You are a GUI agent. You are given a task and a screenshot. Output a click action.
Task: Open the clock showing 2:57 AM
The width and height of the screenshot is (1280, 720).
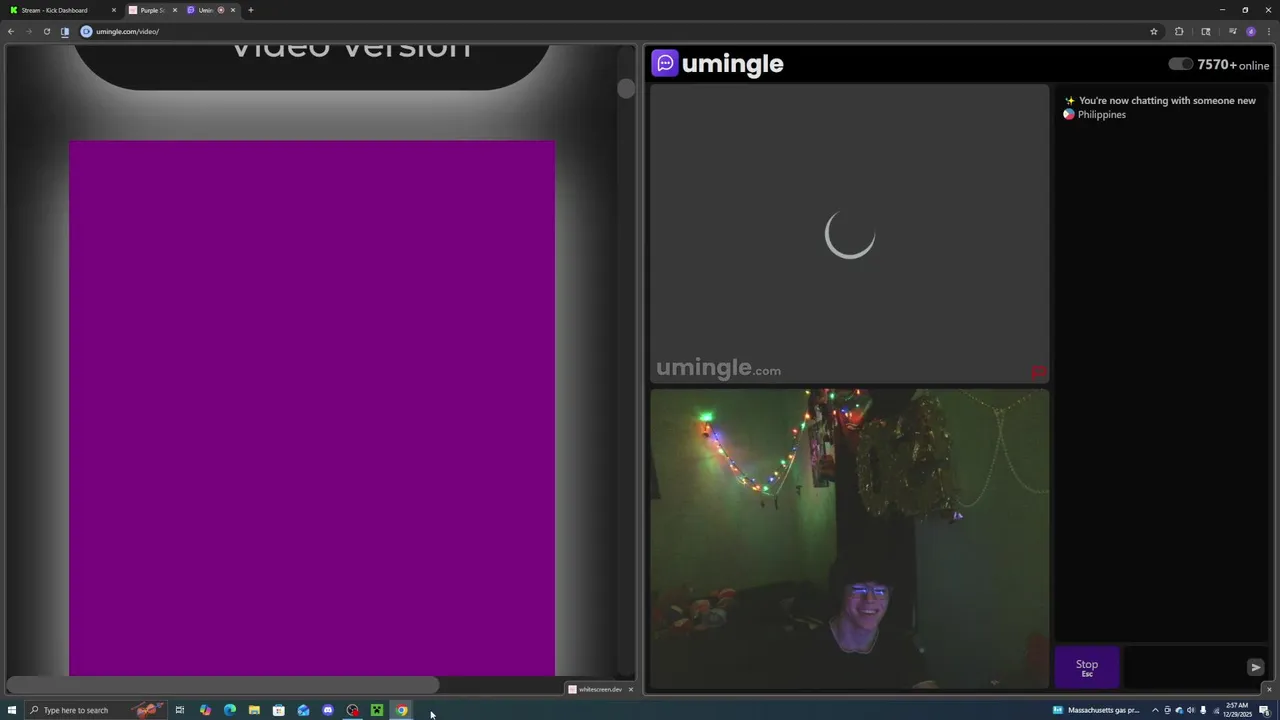(x=1237, y=710)
